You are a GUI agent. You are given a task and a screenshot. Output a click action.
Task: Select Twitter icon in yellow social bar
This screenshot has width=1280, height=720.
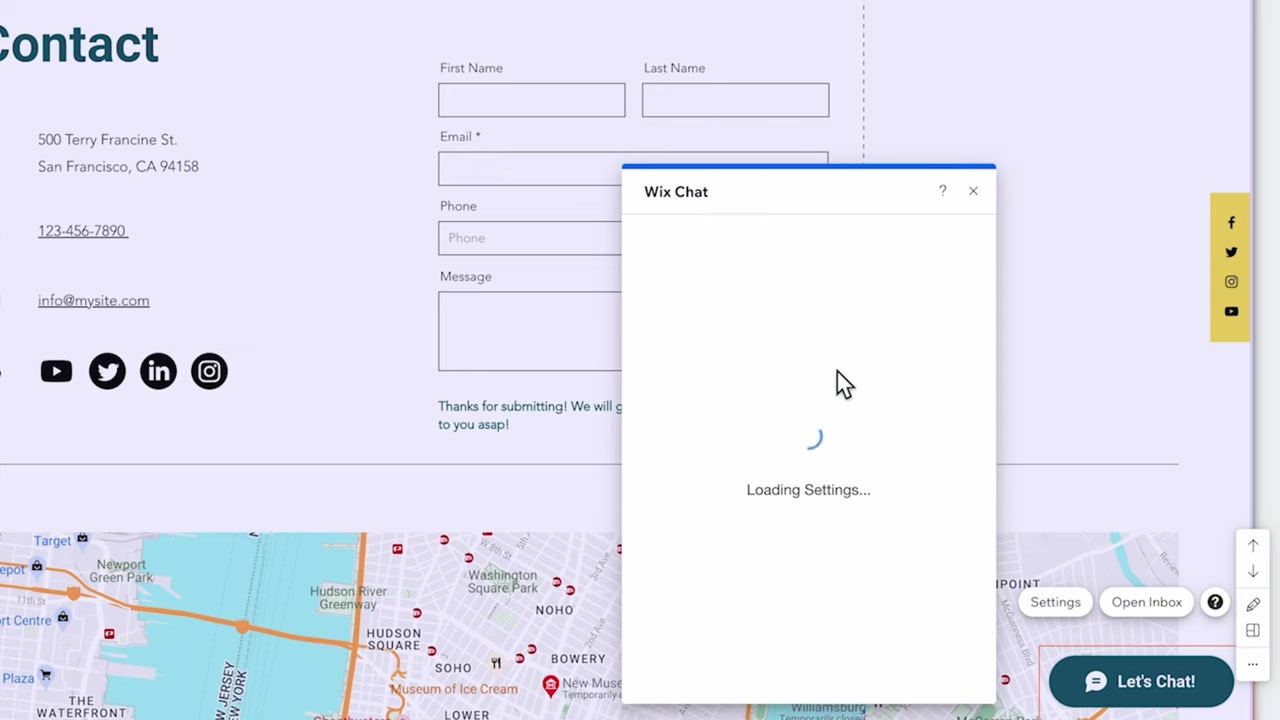click(x=1231, y=252)
